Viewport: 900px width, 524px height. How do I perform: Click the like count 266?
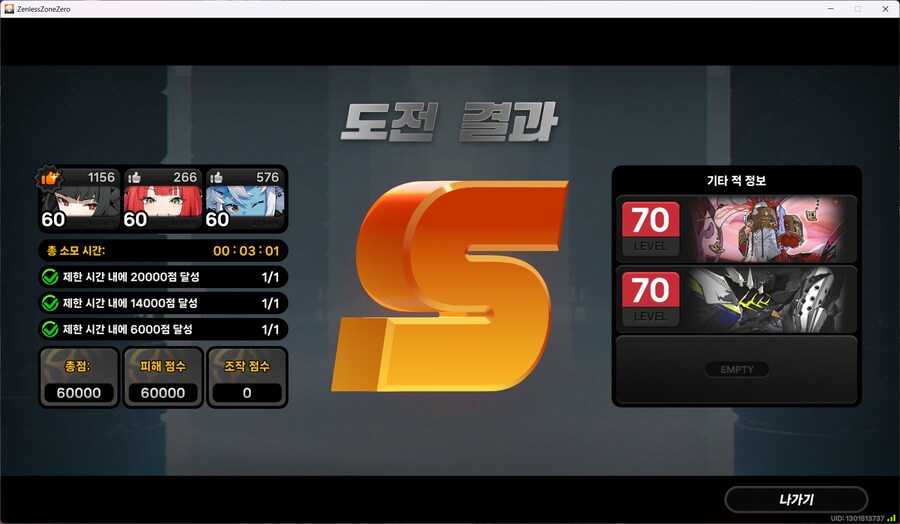pyautogui.click(x=185, y=177)
